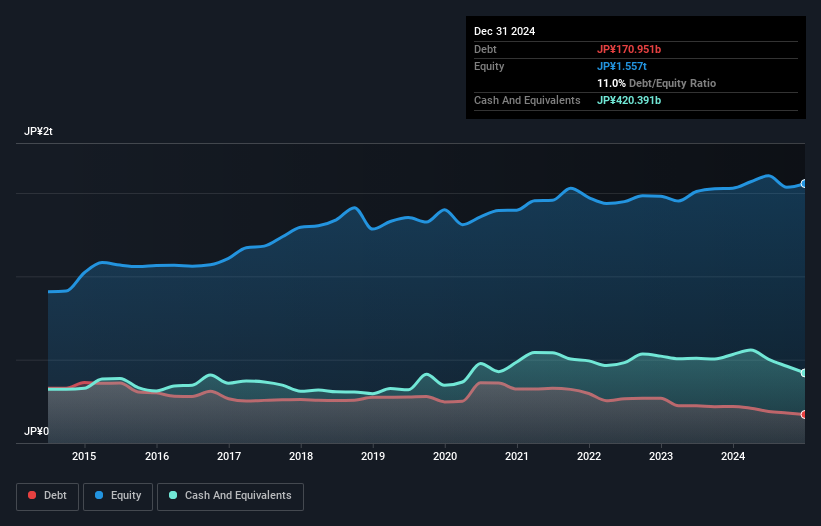Select the 2024 year label on the axis

tap(733, 457)
